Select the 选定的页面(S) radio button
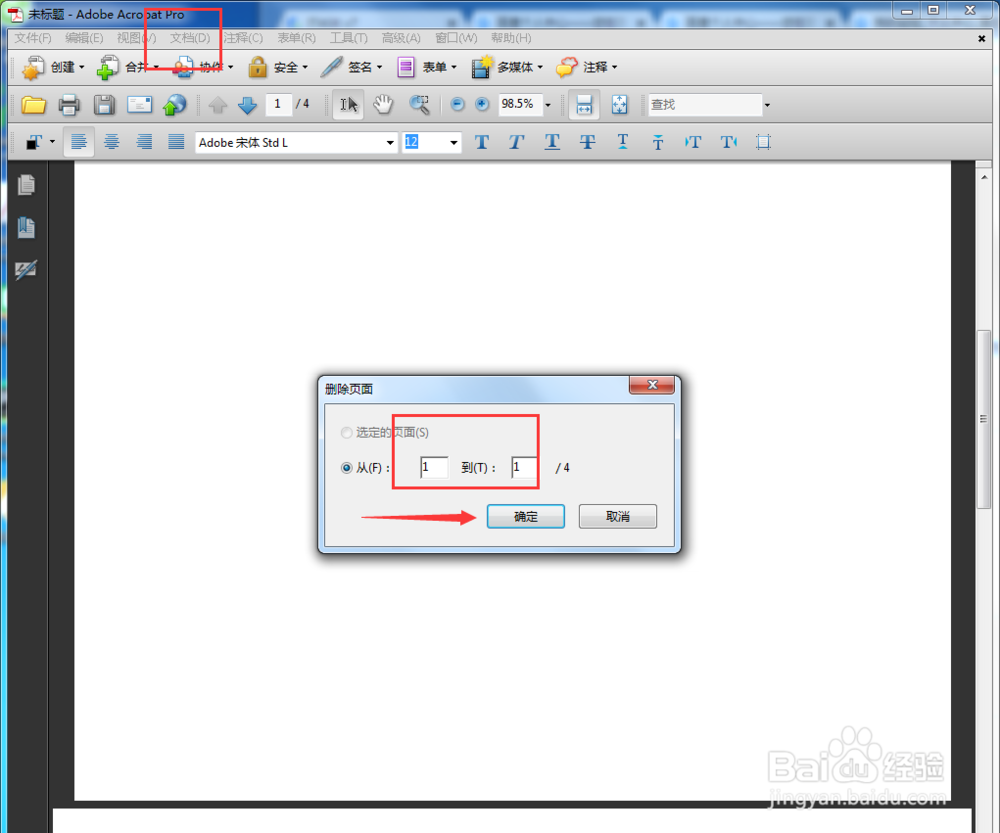Viewport: 1000px width, 833px height. 346,433
